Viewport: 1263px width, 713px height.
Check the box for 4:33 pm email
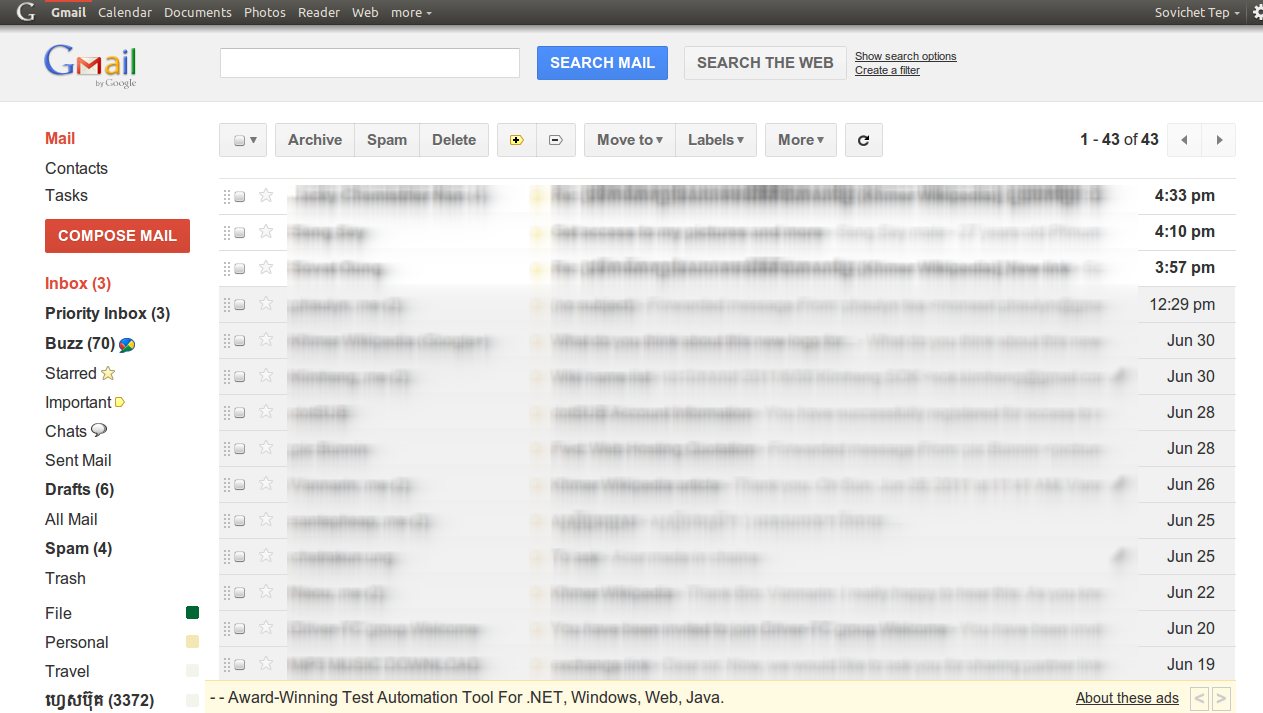[240, 197]
